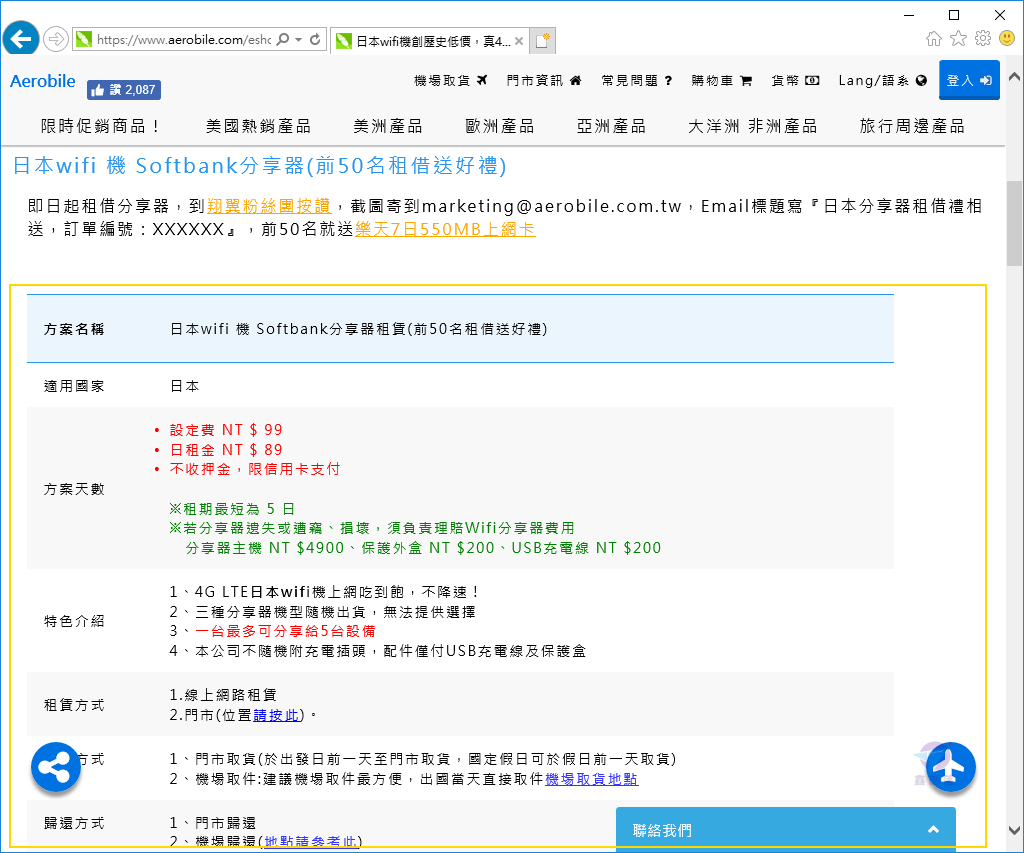The width and height of the screenshot is (1024, 853).
Task: Open 美國熱銷產品 category
Action: click(258, 126)
